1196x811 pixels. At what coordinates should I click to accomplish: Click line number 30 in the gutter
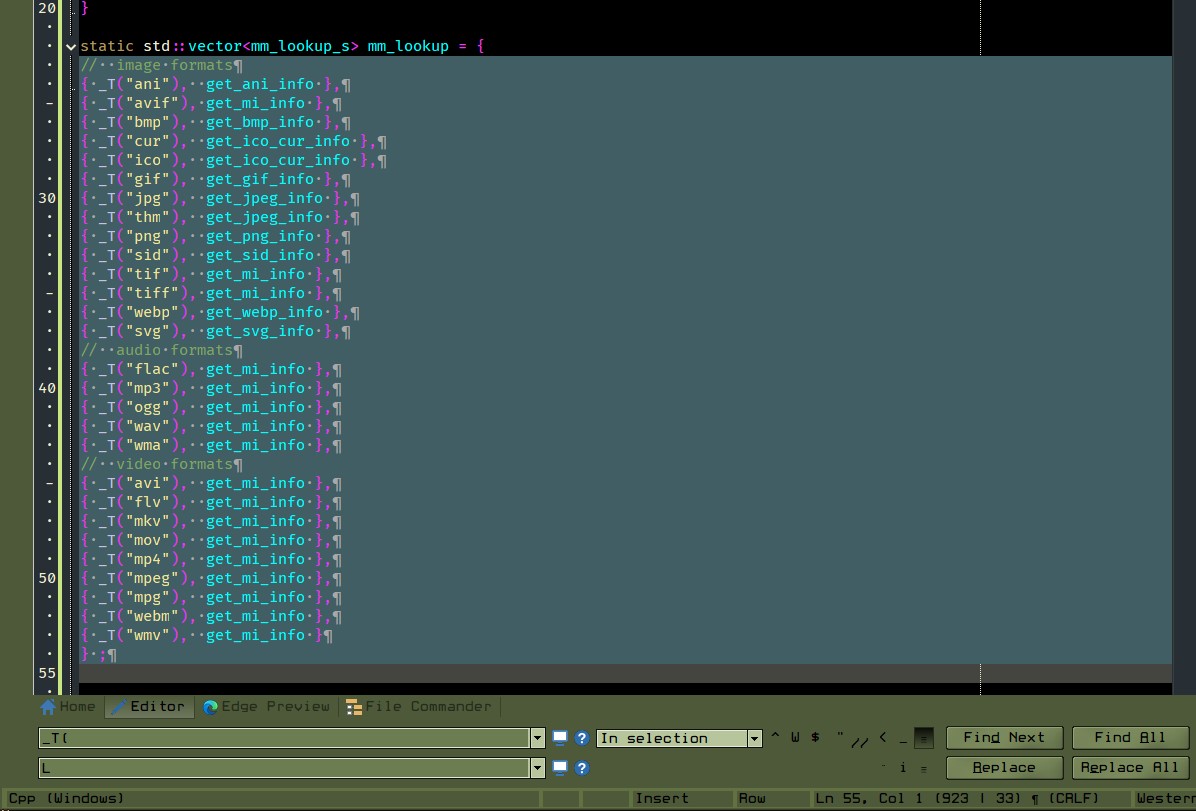coord(47,198)
